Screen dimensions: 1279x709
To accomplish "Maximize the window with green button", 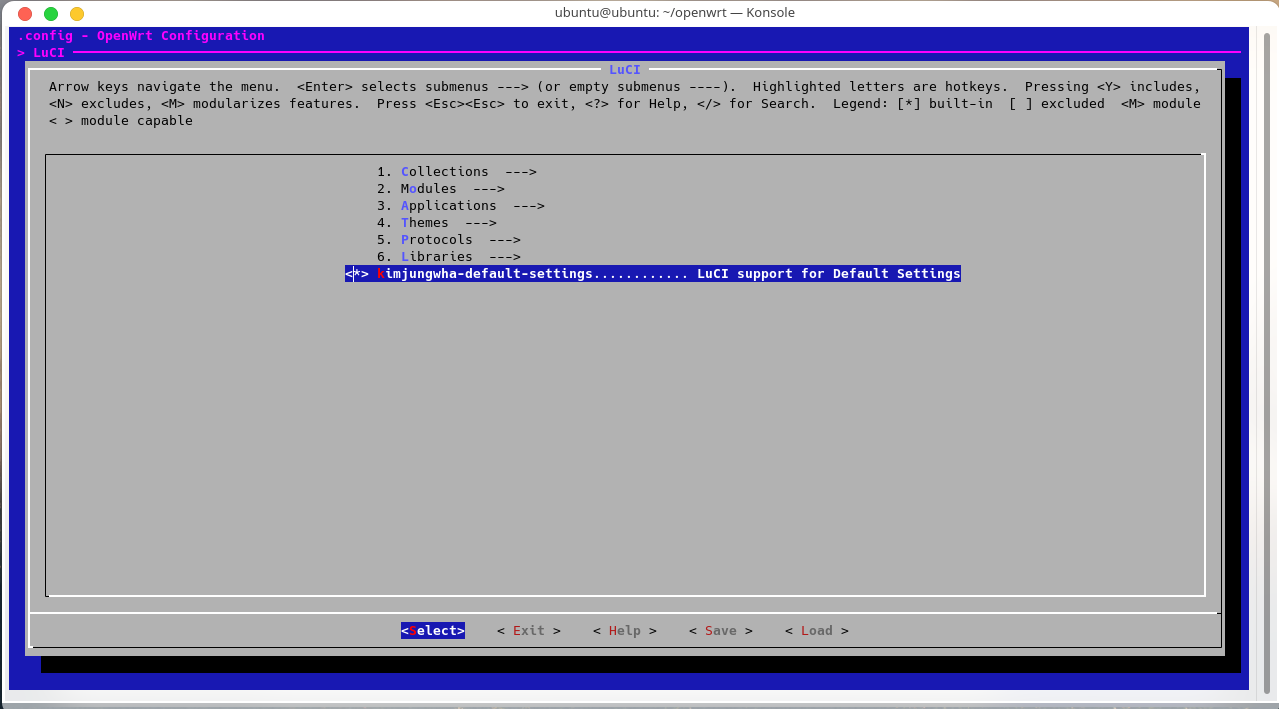I will tap(51, 13).
